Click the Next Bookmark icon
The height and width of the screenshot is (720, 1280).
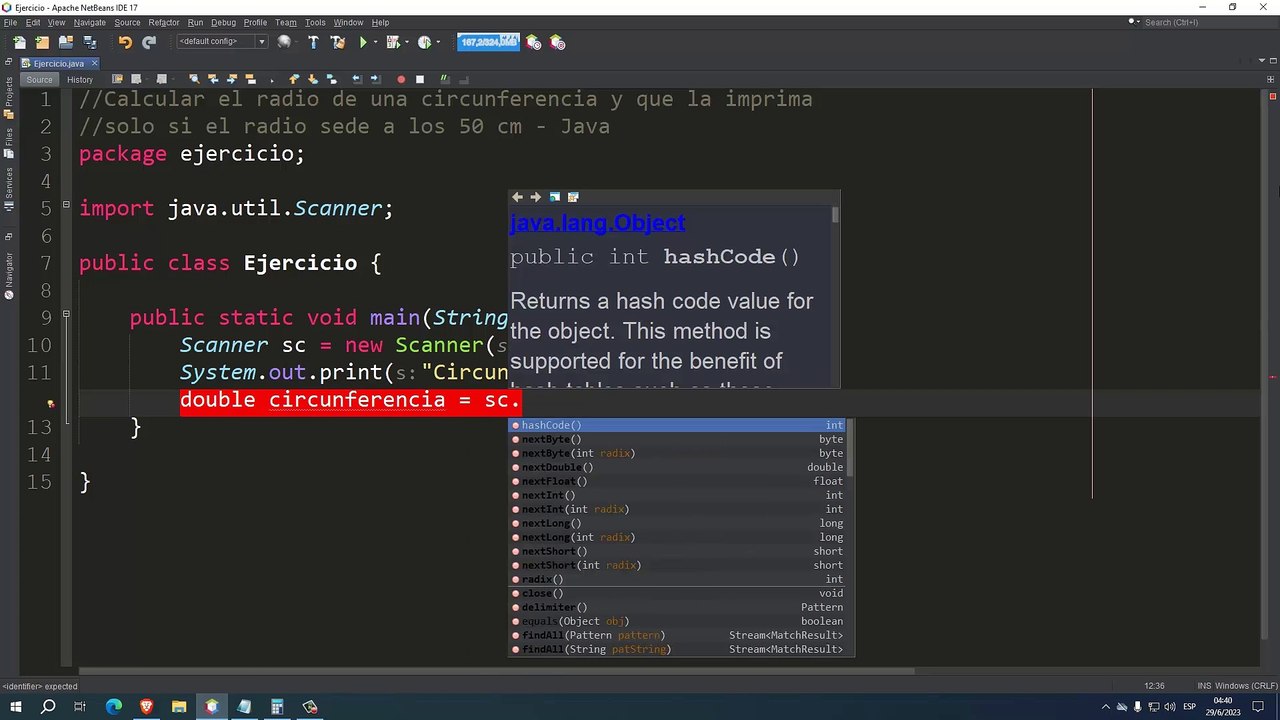pos(313,79)
